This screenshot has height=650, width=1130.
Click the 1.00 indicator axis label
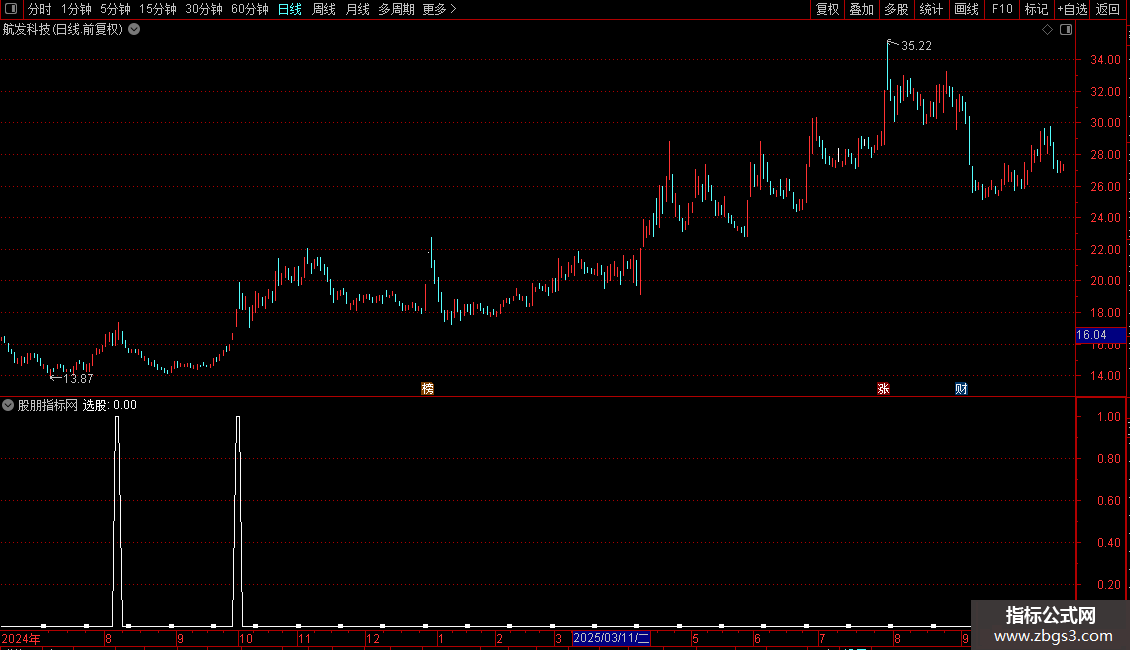[1108, 417]
